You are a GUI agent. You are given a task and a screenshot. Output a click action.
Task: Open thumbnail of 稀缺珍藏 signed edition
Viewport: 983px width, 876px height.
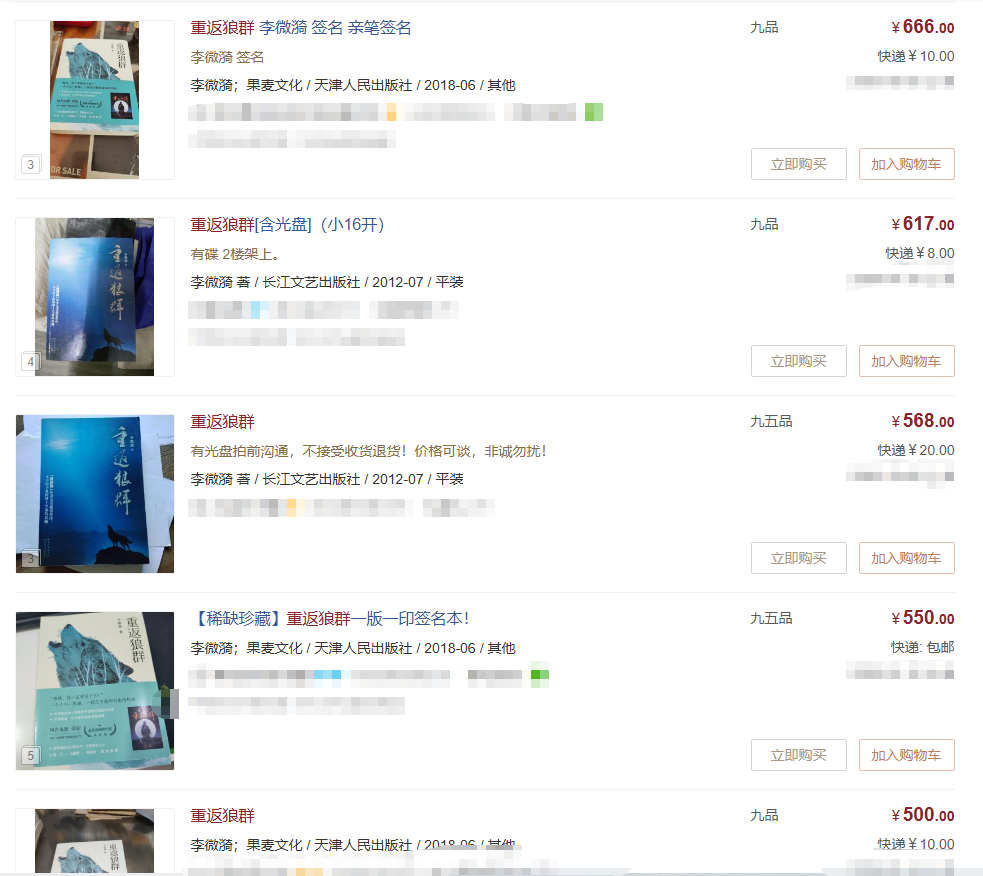pos(95,690)
